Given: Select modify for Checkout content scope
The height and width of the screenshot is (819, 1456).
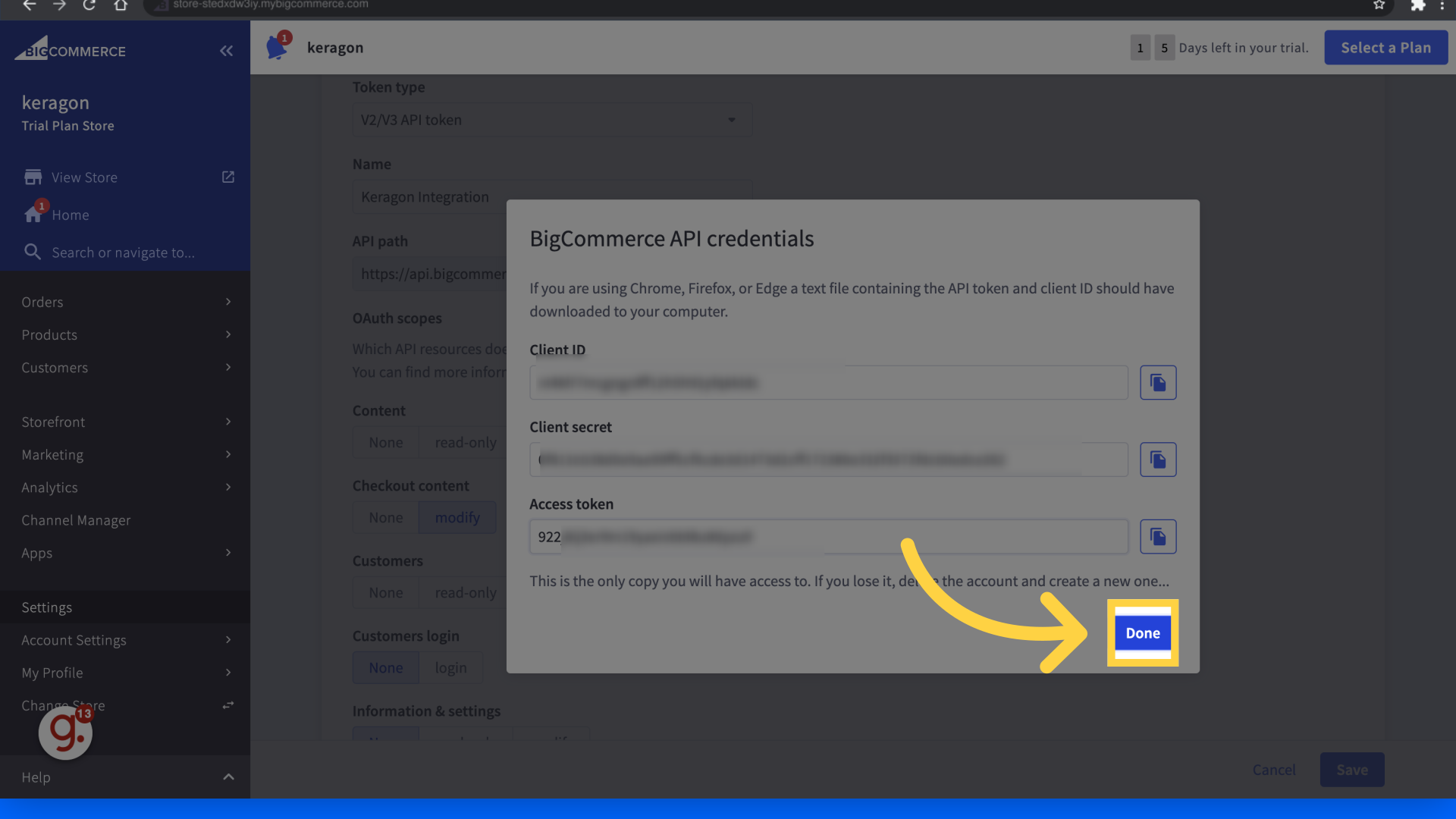Looking at the screenshot, I should coord(457,517).
